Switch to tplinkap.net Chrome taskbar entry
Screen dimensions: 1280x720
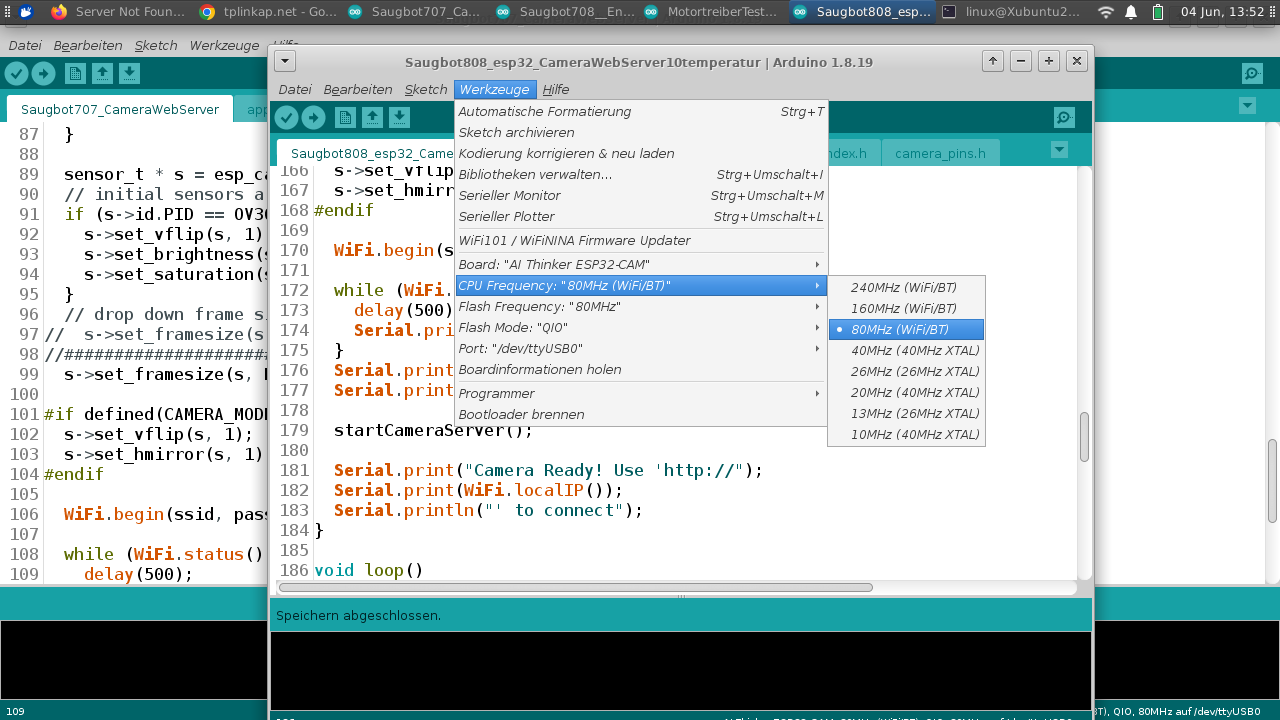266,12
